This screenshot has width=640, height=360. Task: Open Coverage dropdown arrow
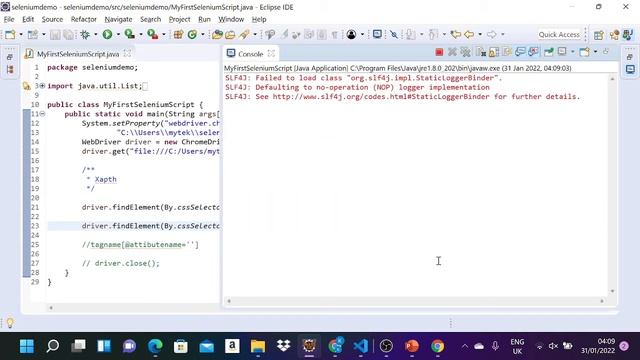pyautogui.click(x=141, y=35)
